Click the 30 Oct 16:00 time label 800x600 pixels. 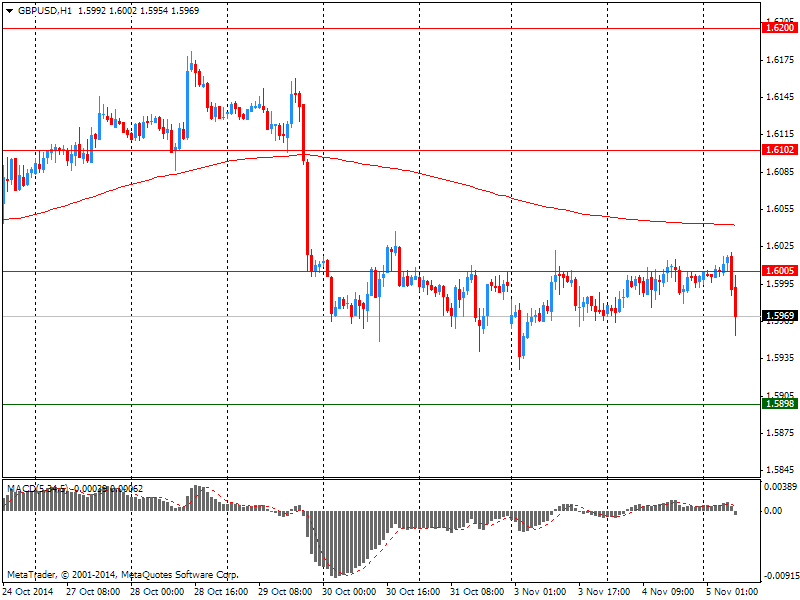pos(413,591)
